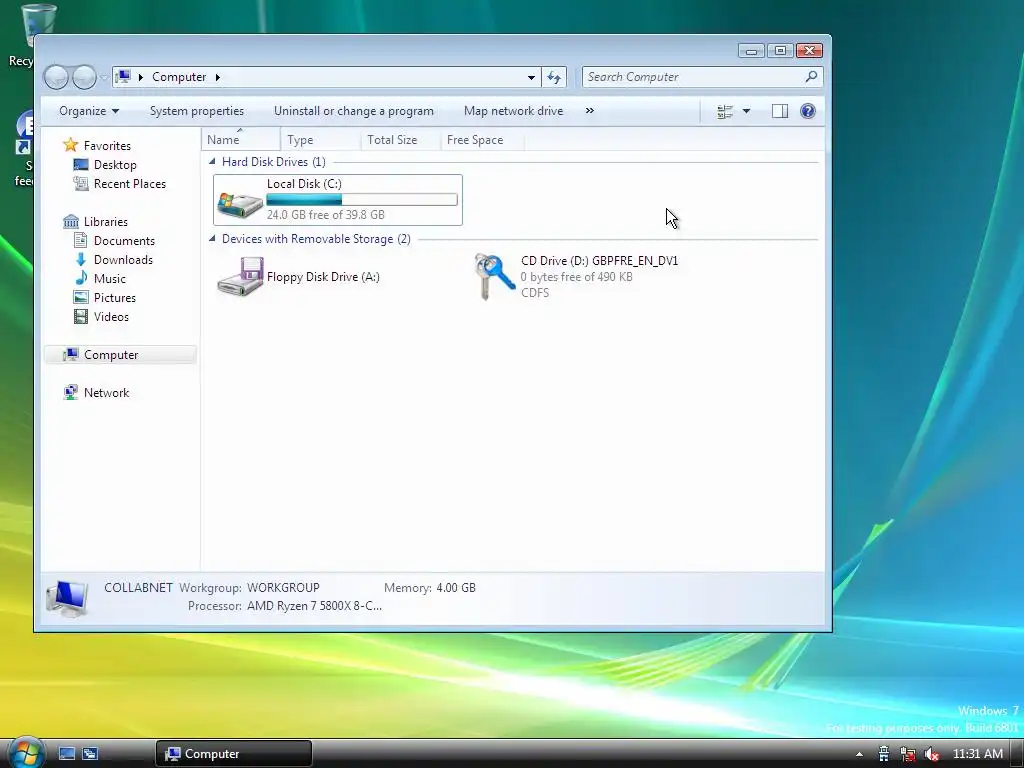The width and height of the screenshot is (1024, 768).
Task: Click the AMD Ryzen 7 5800X processor text
Action: [314, 605]
